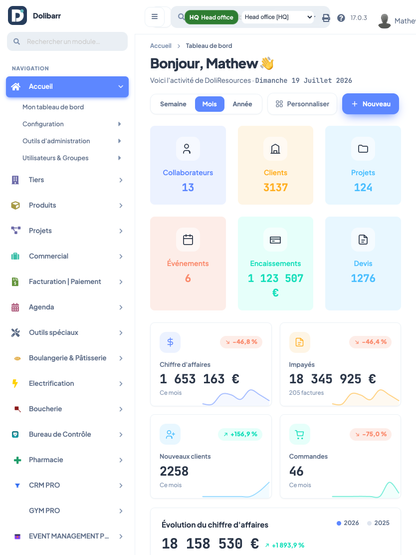Click the Produits box icon
This screenshot has height=555, width=416.
click(15, 205)
